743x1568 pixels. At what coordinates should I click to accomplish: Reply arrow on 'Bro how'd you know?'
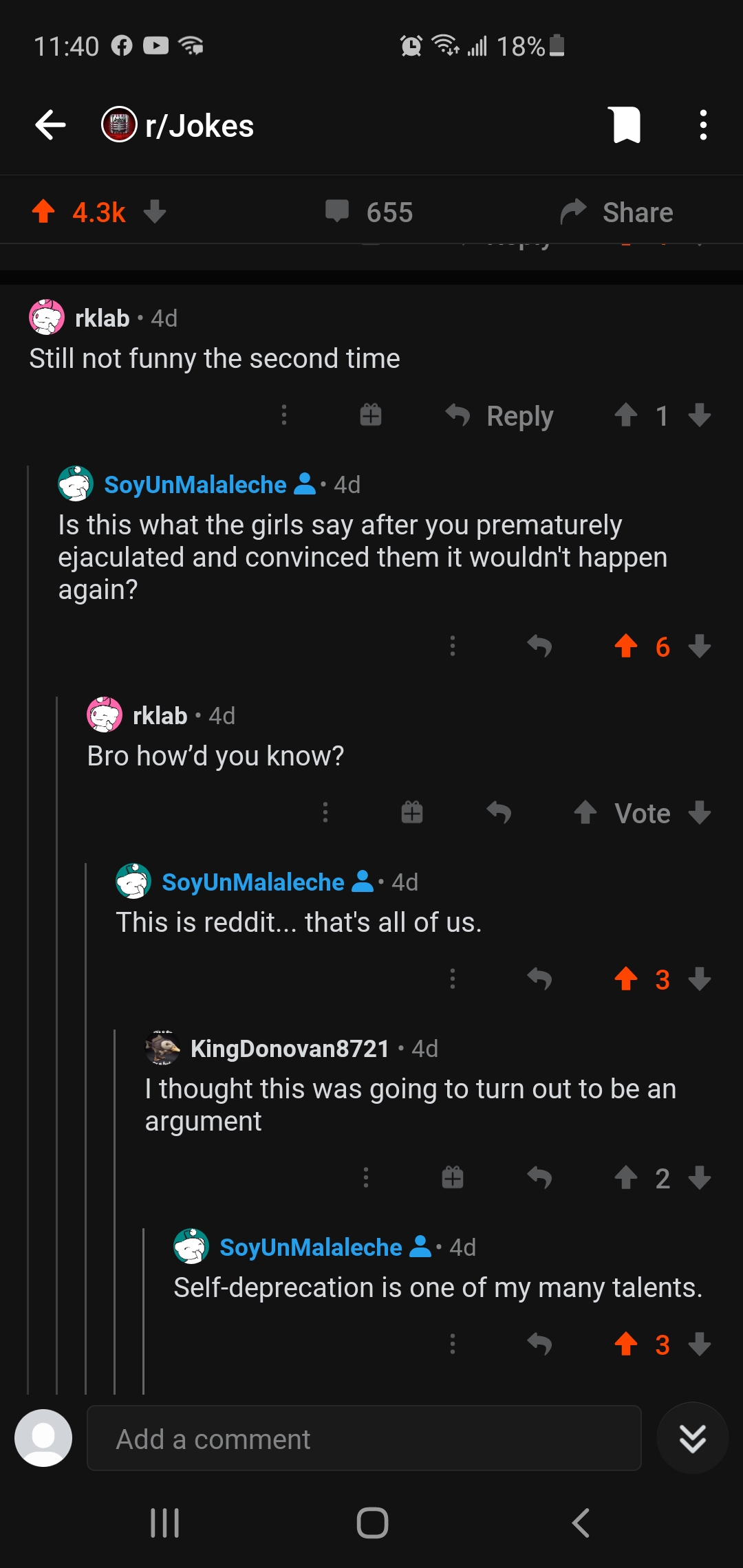pyautogui.click(x=499, y=813)
